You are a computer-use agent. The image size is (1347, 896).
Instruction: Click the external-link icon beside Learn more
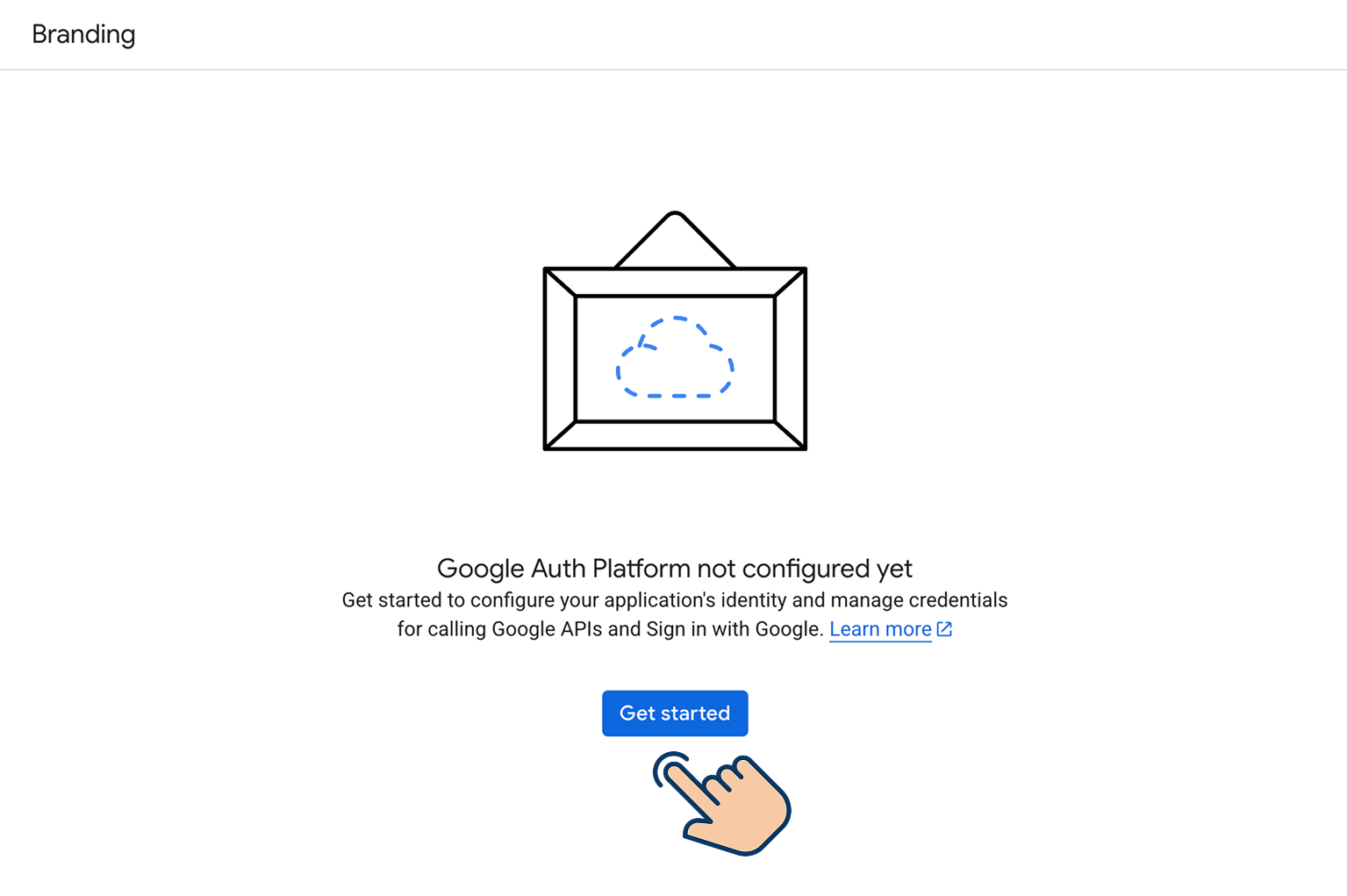pos(944,629)
